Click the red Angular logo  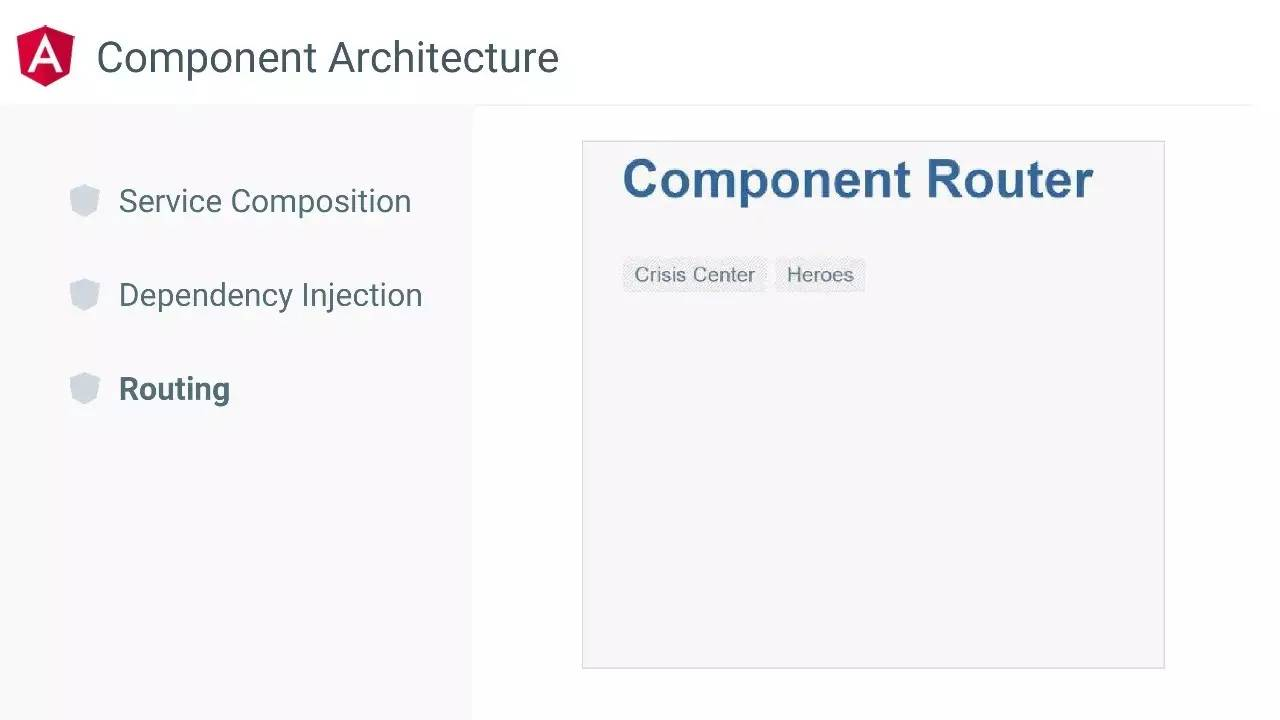pos(46,56)
